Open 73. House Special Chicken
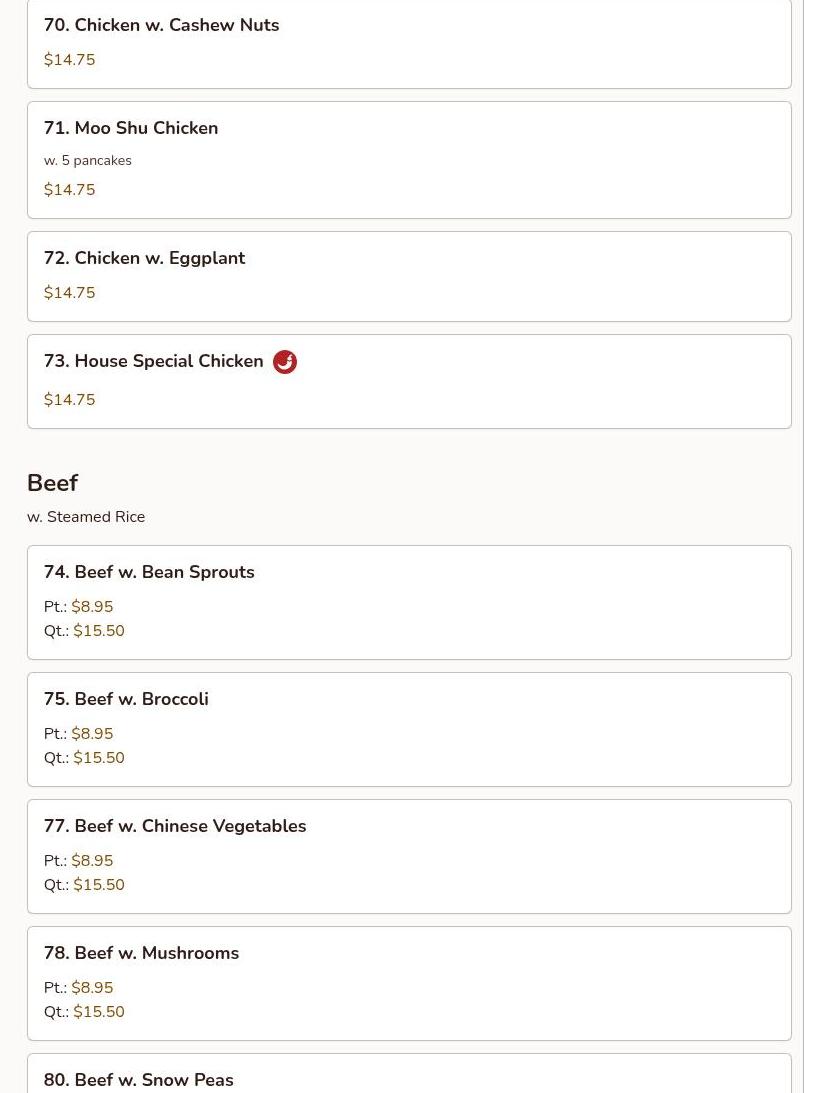Screen dimensions: 824x1093 [x=409, y=381]
